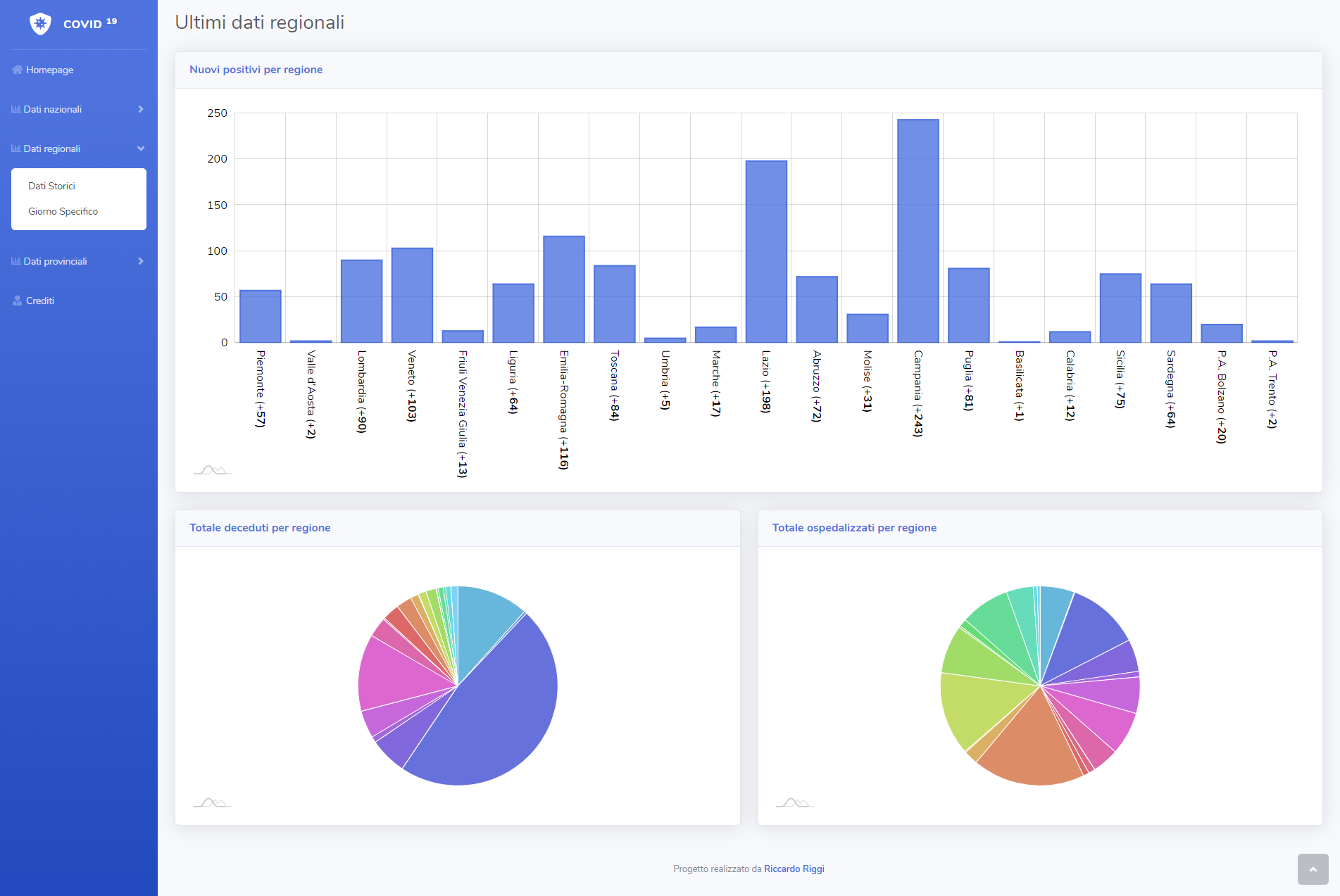The height and width of the screenshot is (896, 1340).
Task: Click the Dati nazionali chart icon
Action: (16, 109)
